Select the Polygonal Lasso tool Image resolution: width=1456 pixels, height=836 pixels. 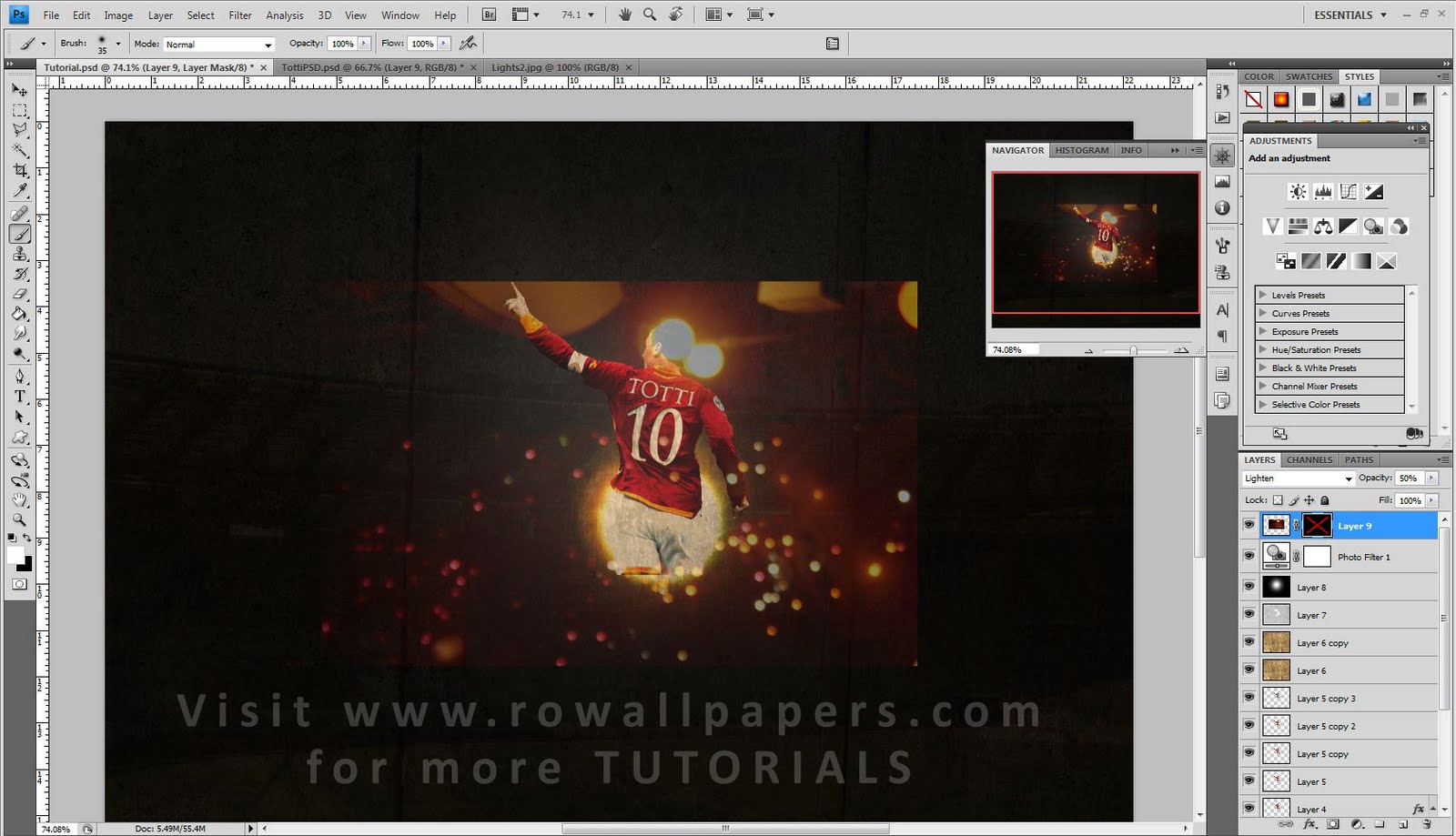pos(19,130)
